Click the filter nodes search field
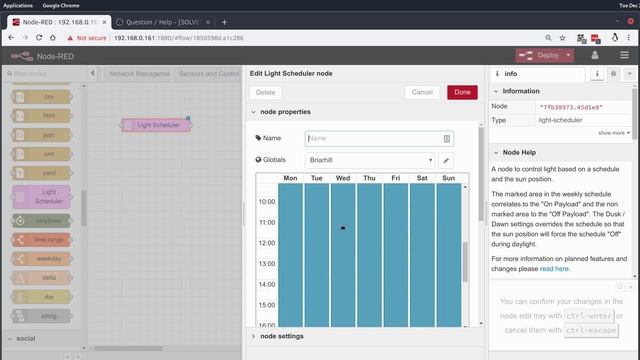 click(x=45, y=74)
